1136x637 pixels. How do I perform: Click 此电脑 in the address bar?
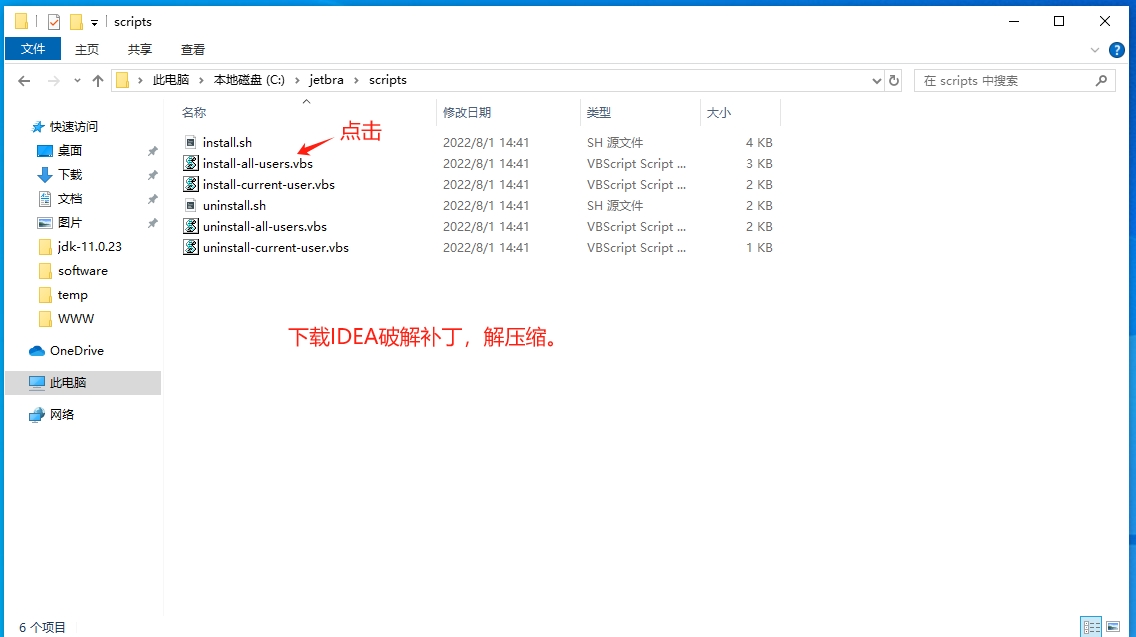coord(170,80)
